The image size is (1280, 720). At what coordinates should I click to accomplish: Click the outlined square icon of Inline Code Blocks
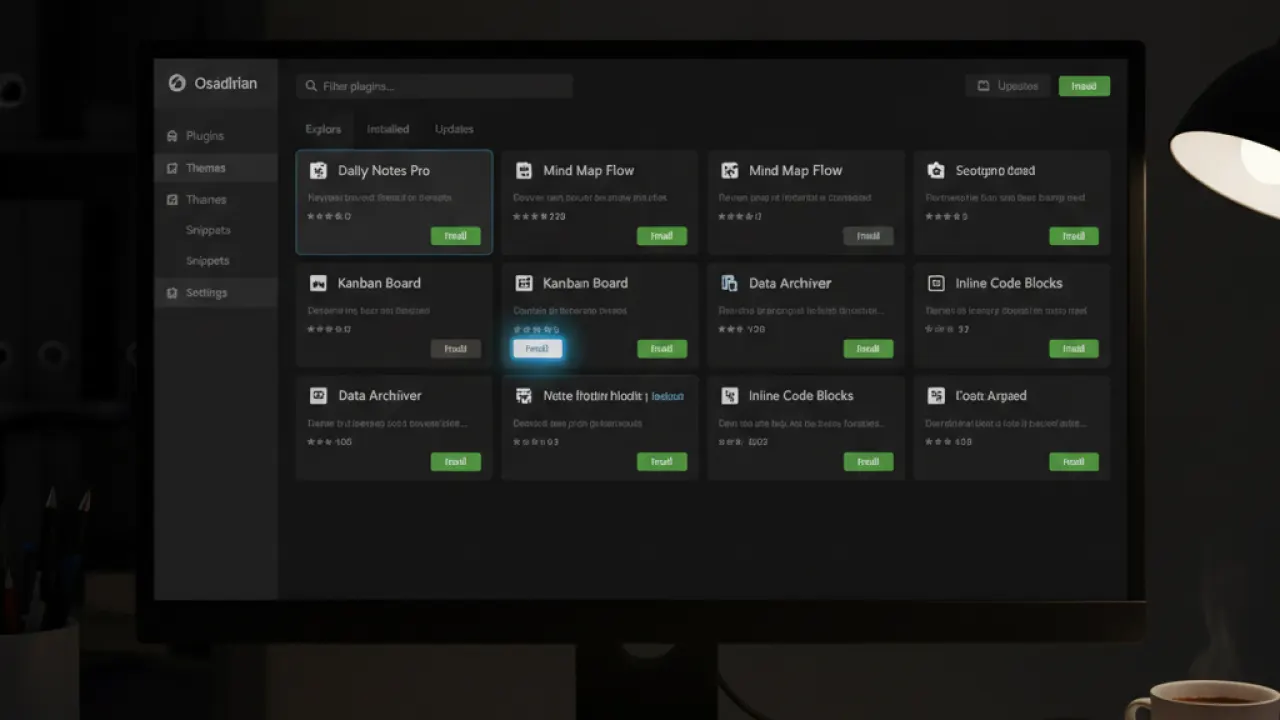[x=936, y=283]
